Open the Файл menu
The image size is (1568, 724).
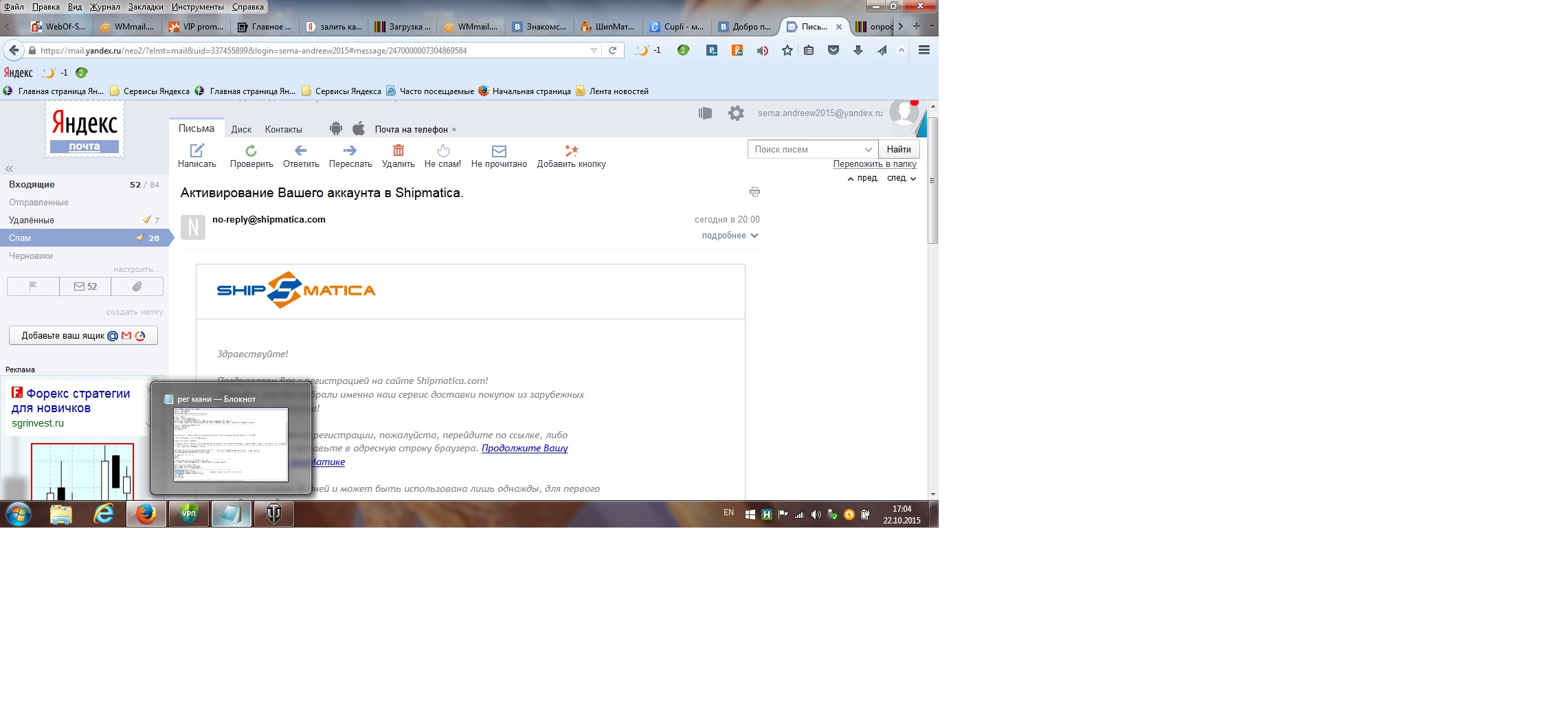14,6
